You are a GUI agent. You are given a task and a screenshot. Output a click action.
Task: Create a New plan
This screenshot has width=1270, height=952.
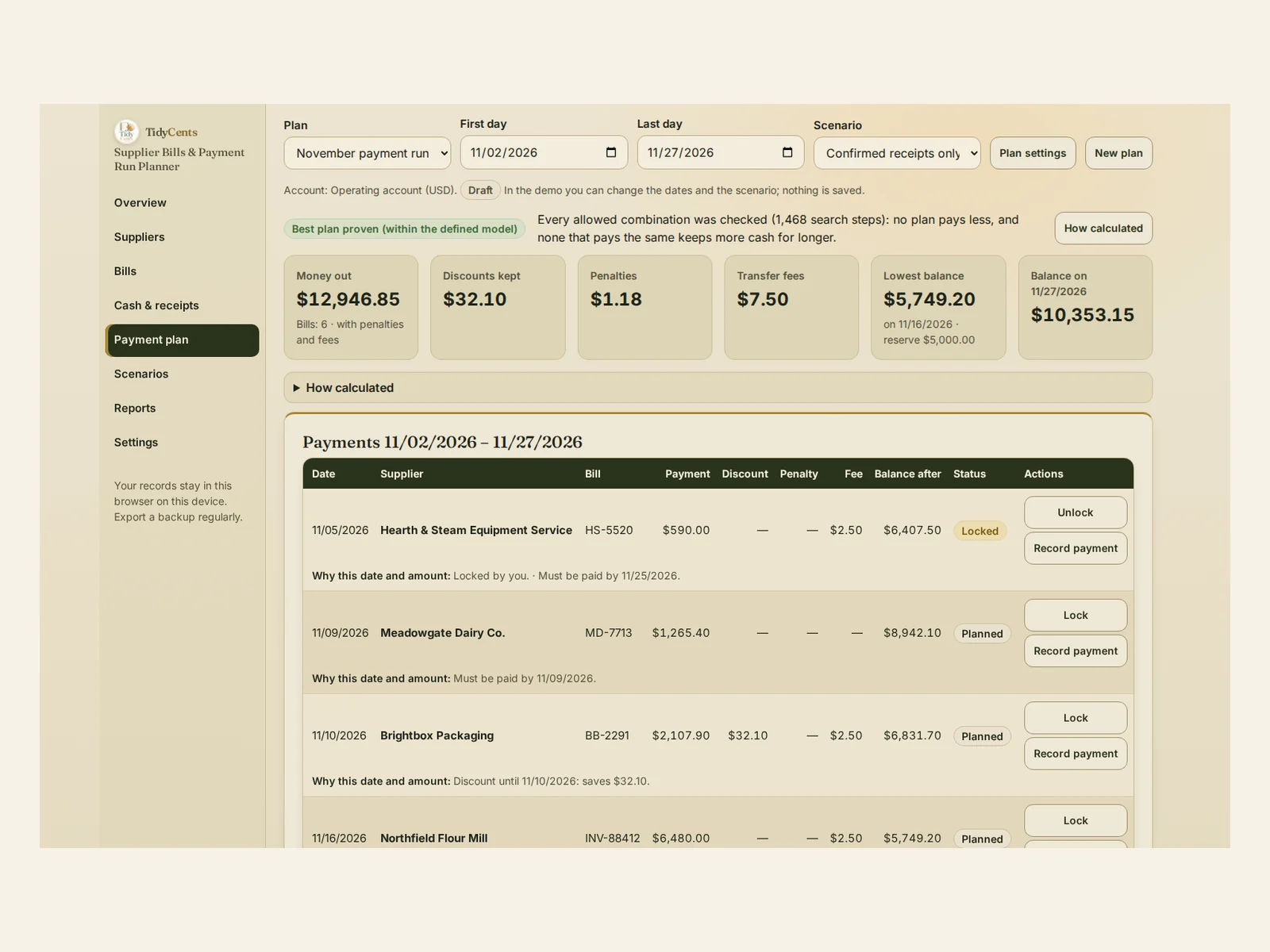(1118, 153)
